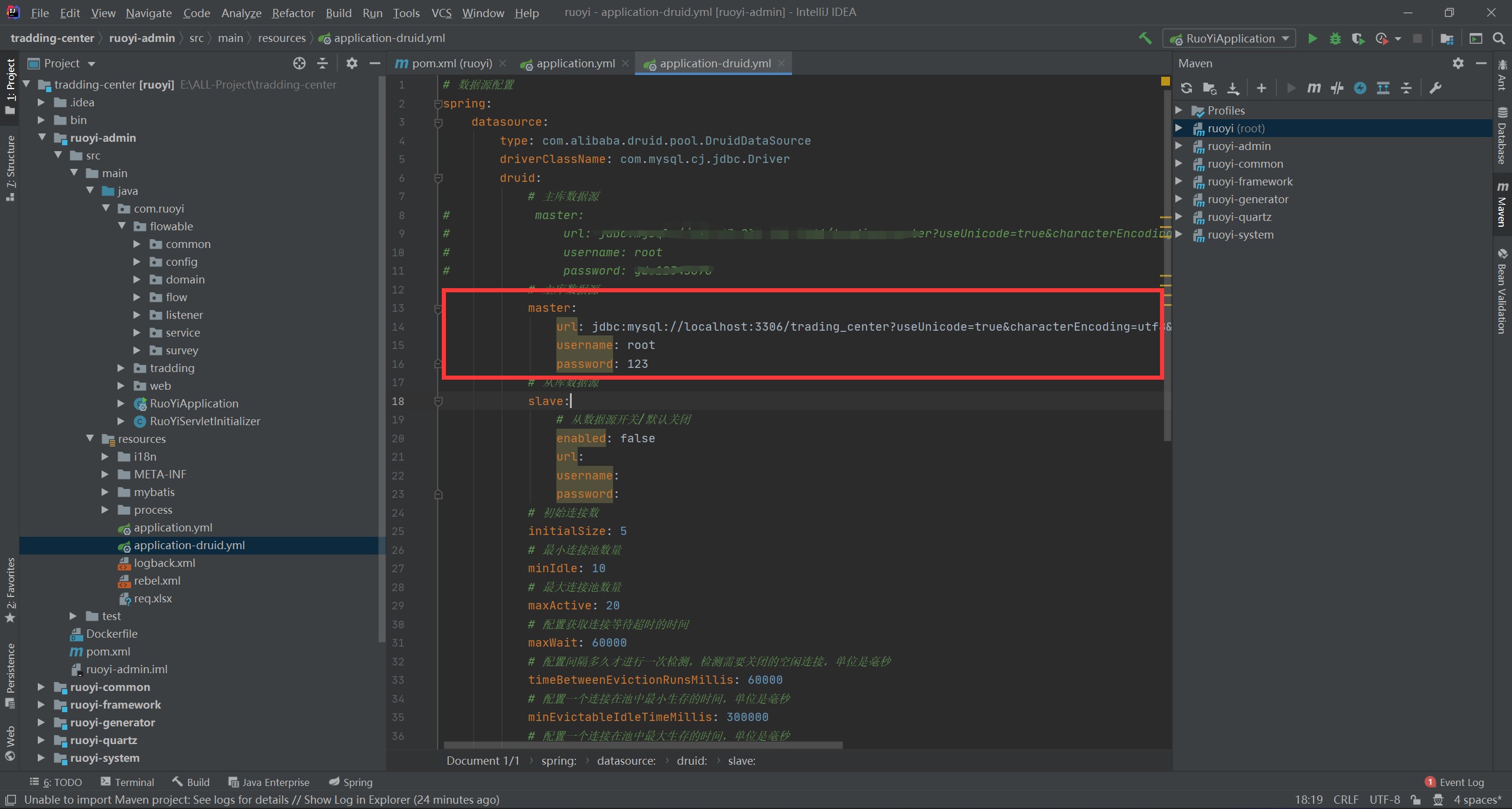
Task: Expand ruoyi-admin in Maven panel
Action: point(1178,146)
